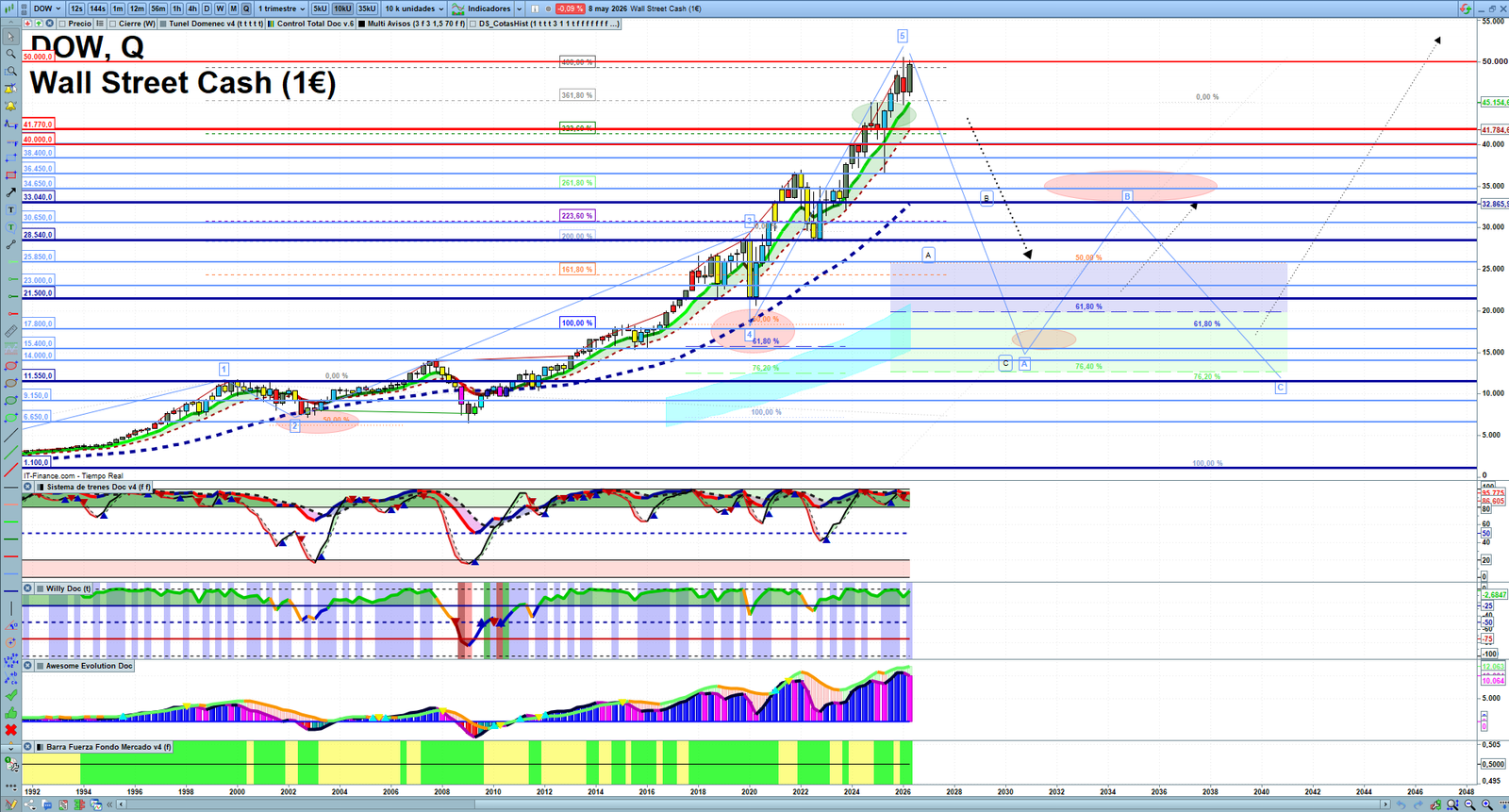1509x812 pixels.
Task: Open the Indicadores menu
Action: [x=481, y=8]
